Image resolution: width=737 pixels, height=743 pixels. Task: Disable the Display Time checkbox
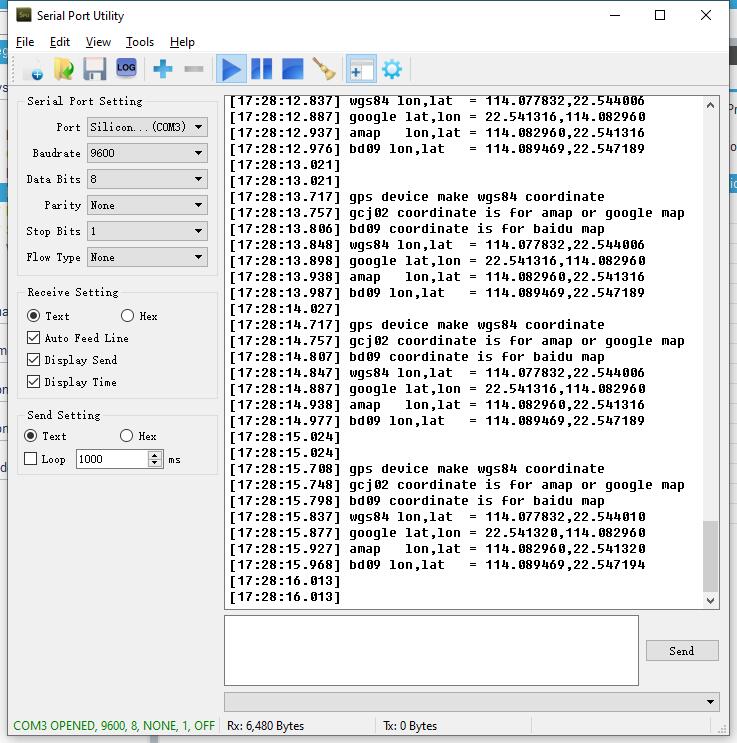pyautogui.click(x=34, y=382)
